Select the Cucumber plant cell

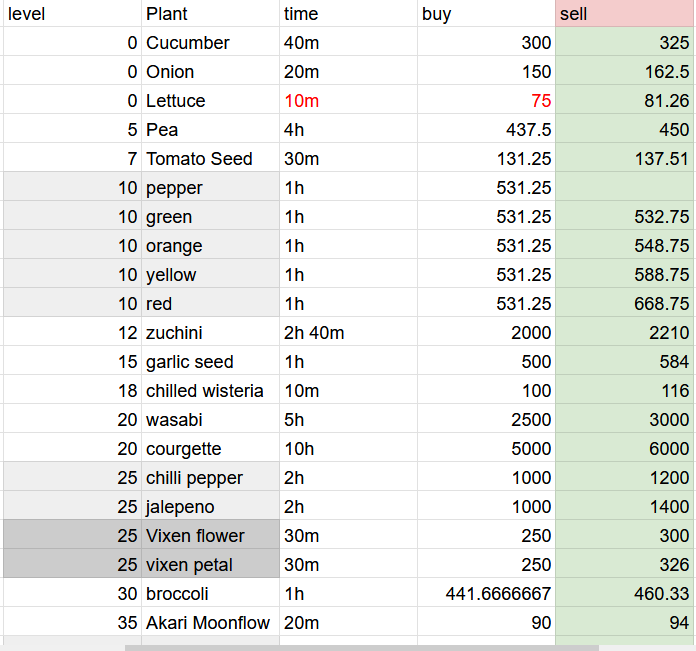[210, 43]
